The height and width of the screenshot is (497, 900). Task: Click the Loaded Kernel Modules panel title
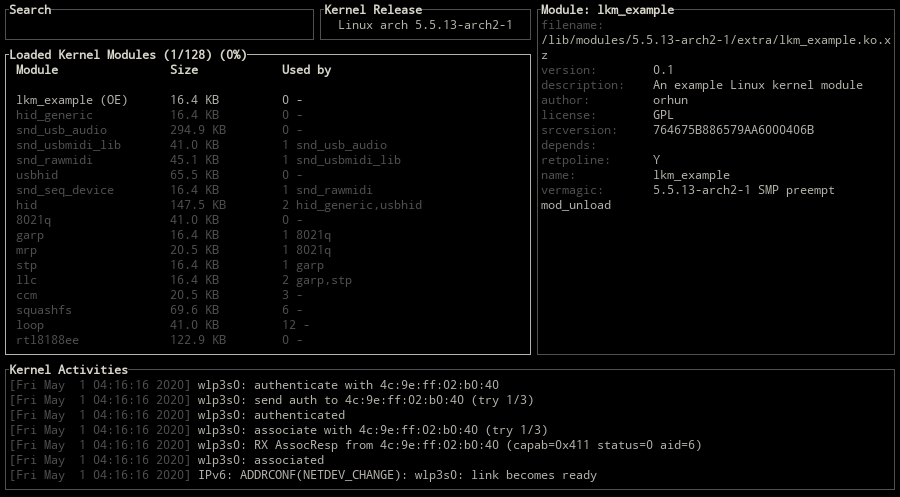[128, 55]
